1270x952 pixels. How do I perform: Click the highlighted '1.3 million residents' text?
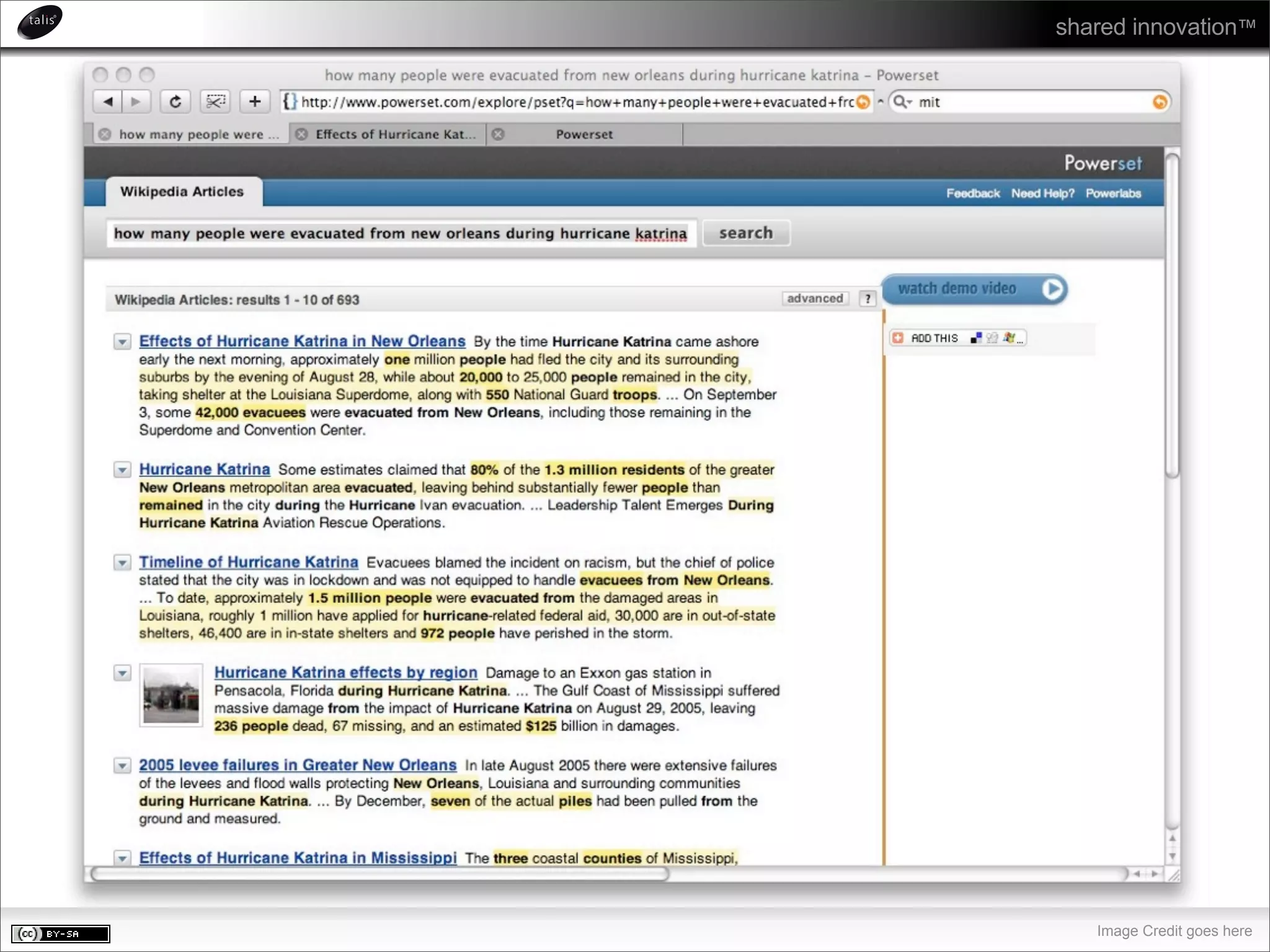[x=615, y=470]
